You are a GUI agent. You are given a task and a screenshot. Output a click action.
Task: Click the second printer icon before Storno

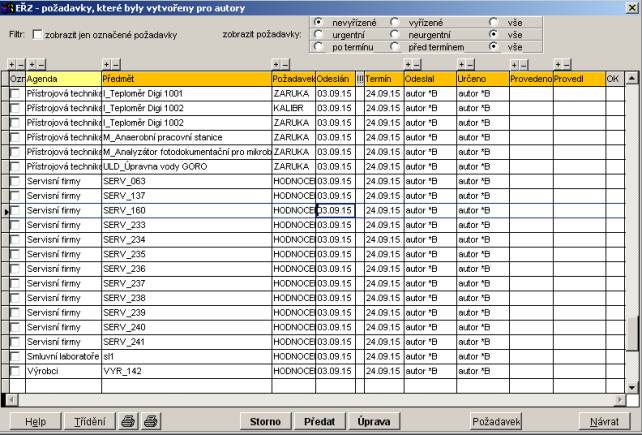click(x=150, y=422)
